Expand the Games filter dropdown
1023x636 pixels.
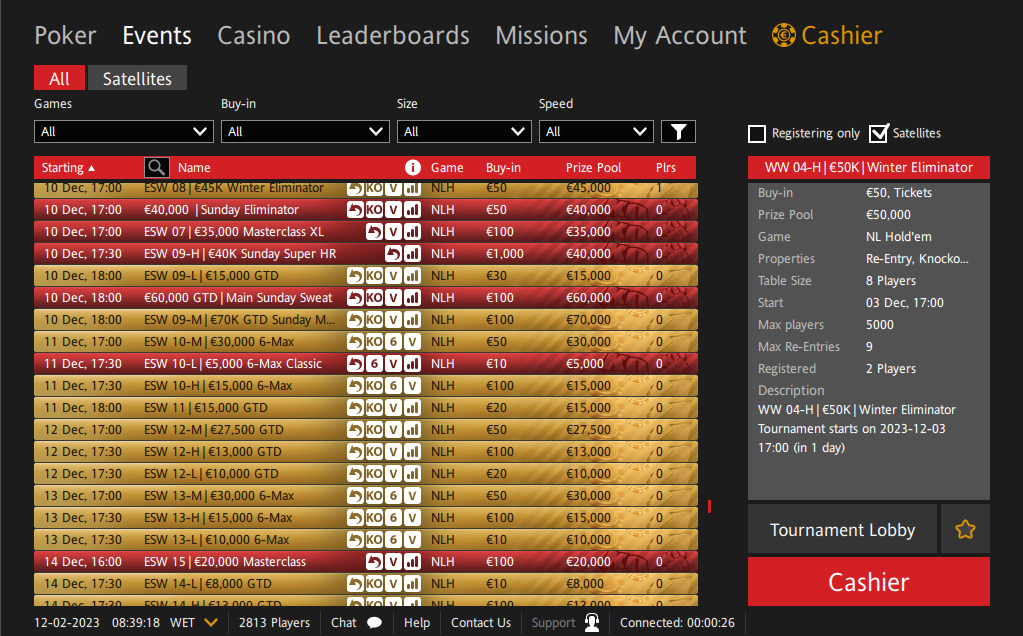click(124, 131)
